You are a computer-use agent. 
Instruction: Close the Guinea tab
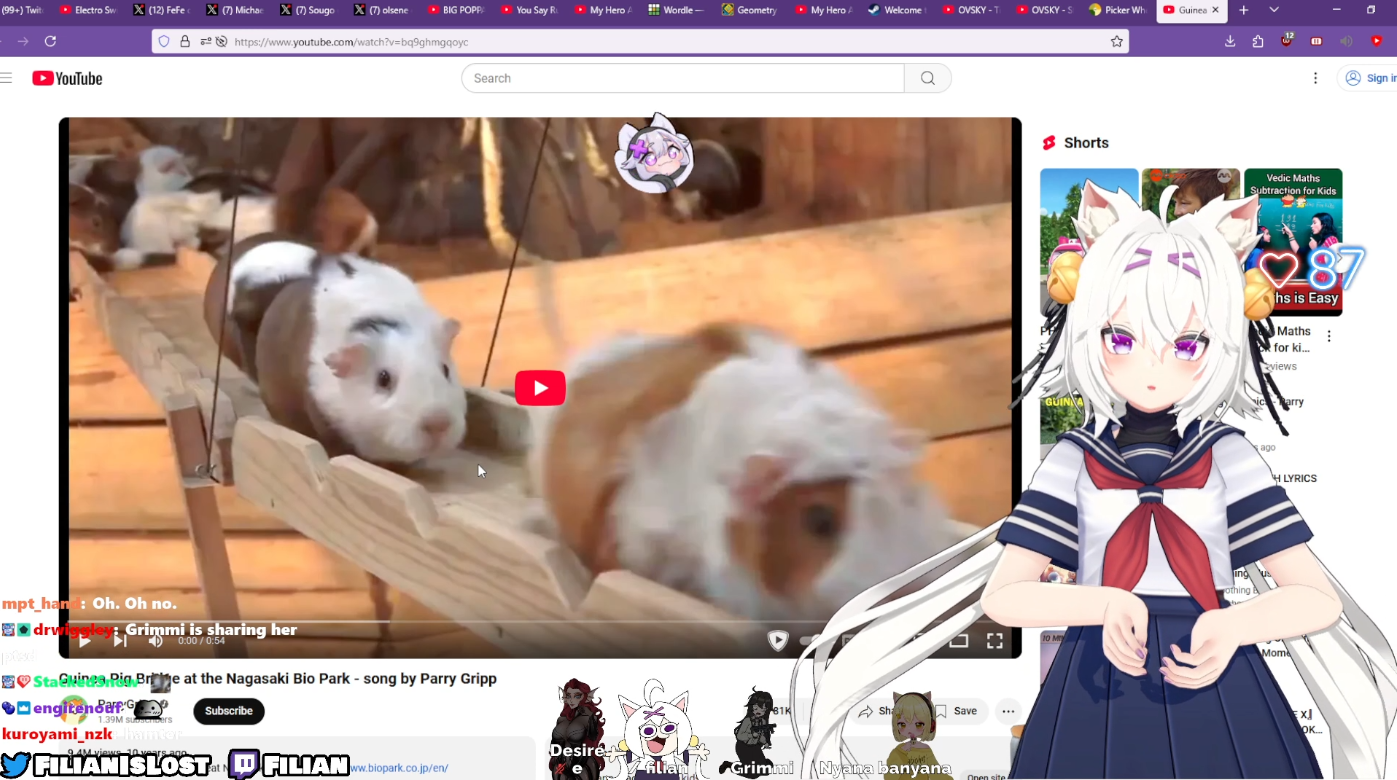click(1215, 10)
